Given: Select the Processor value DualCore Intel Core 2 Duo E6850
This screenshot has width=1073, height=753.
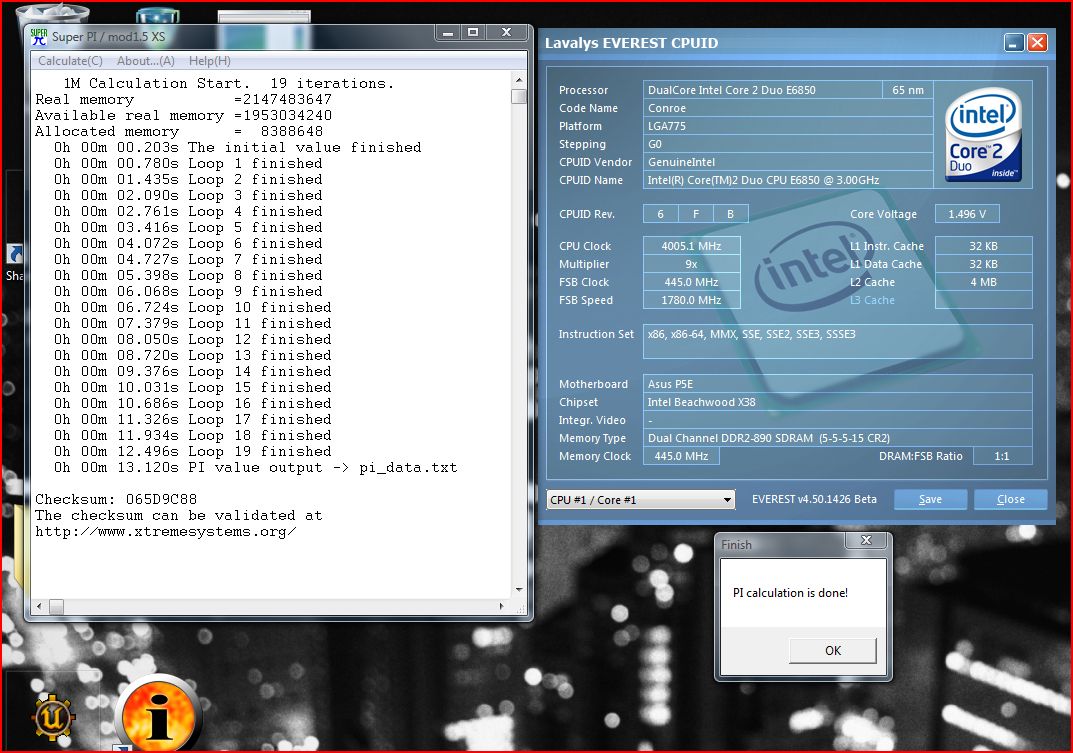Looking at the screenshot, I should (x=762, y=90).
